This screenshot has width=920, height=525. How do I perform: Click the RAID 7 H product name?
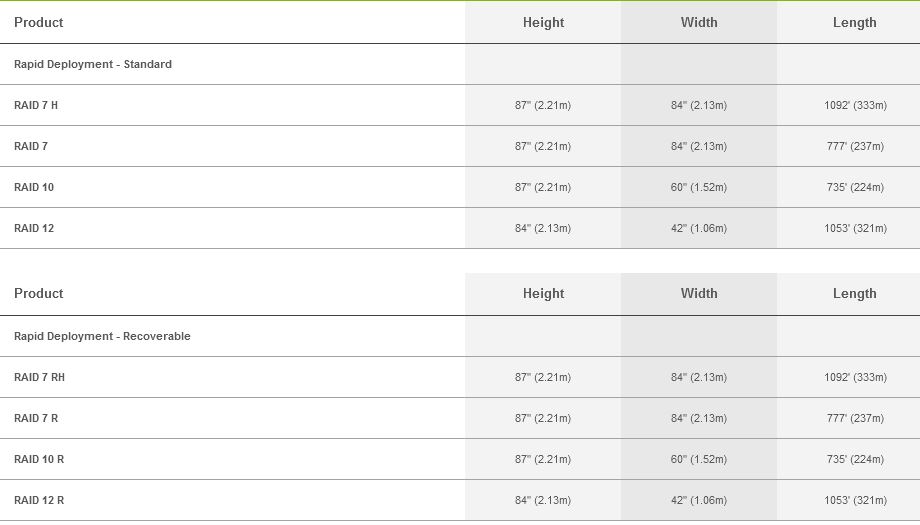[36, 105]
